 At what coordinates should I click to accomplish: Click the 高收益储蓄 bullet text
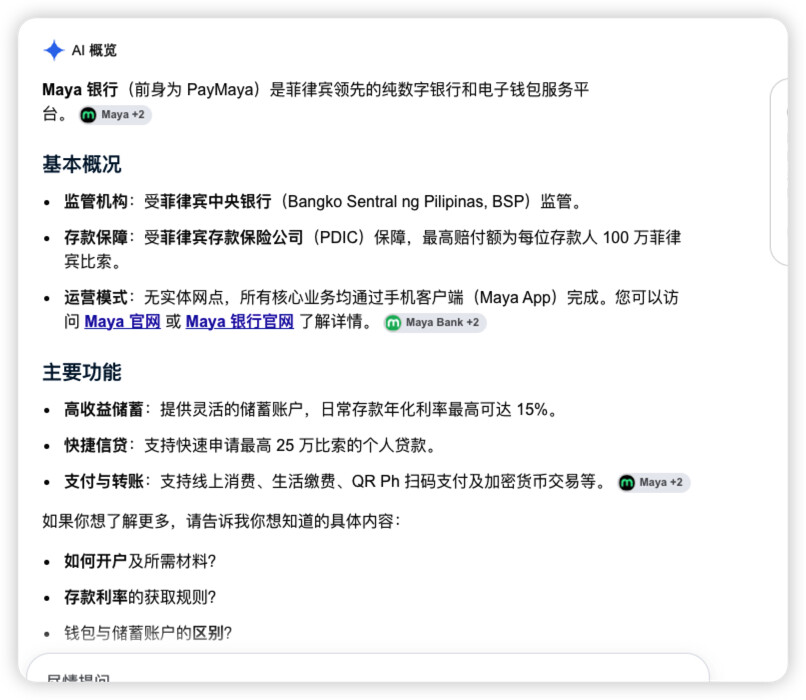[310, 410]
